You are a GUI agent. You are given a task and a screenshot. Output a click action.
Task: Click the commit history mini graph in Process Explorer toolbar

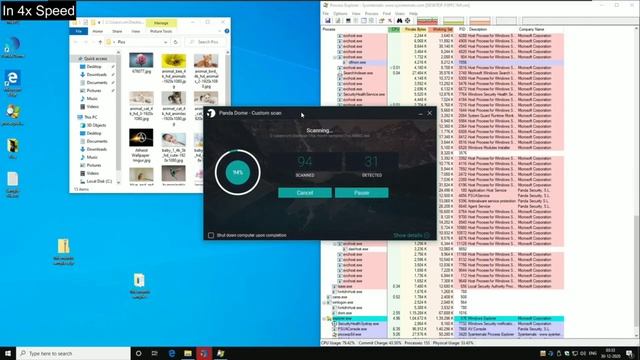tap(453, 20)
